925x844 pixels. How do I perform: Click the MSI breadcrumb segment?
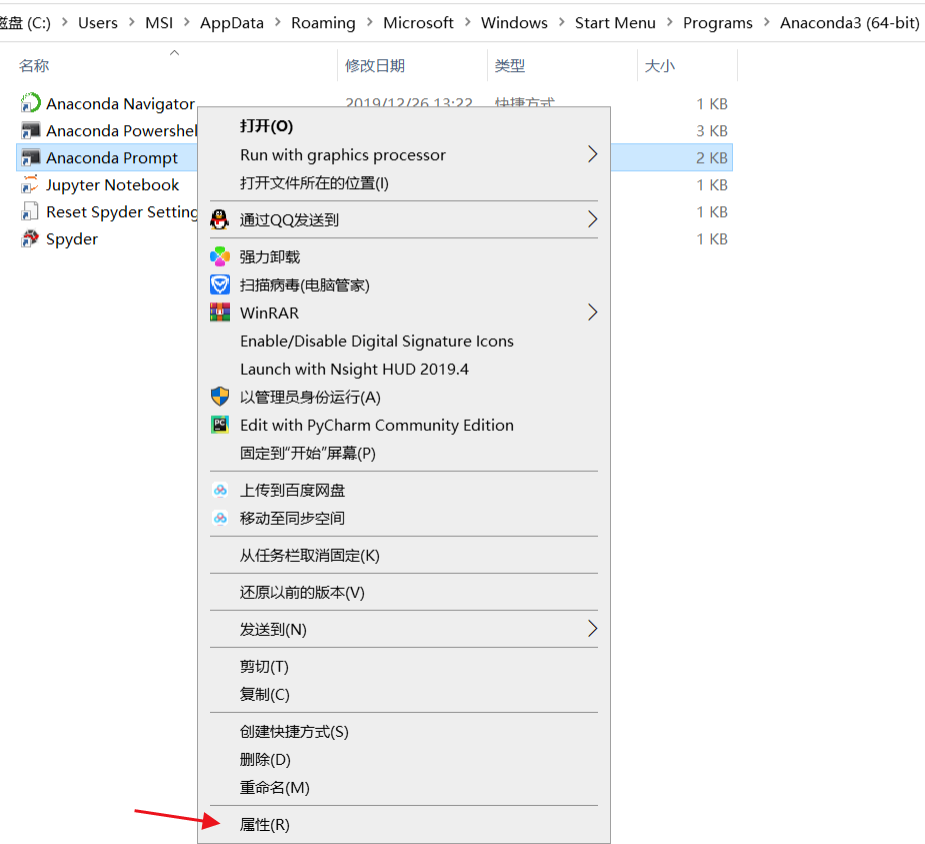pyautogui.click(x=159, y=22)
